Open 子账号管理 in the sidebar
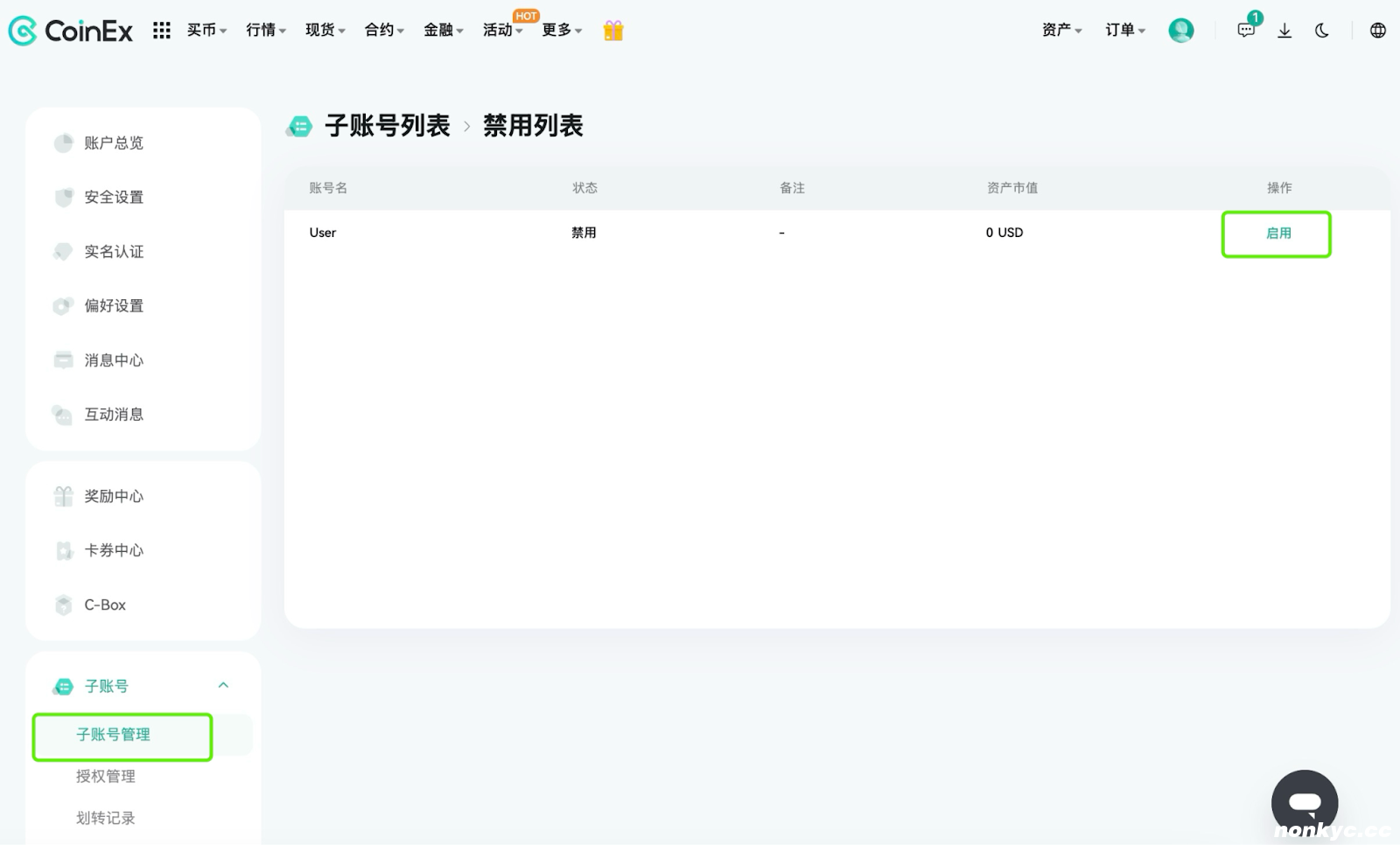This screenshot has width=1400, height=845. coord(114,735)
